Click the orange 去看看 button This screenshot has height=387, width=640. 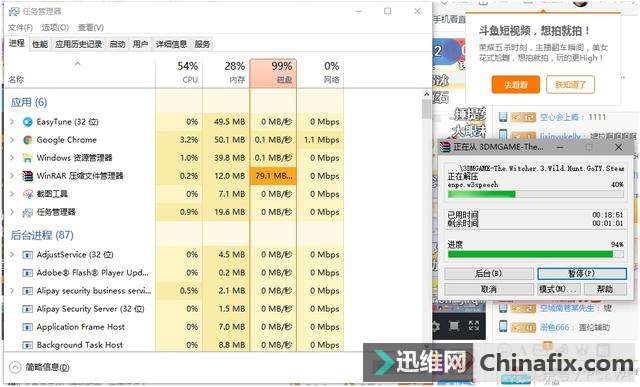[x=516, y=85]
